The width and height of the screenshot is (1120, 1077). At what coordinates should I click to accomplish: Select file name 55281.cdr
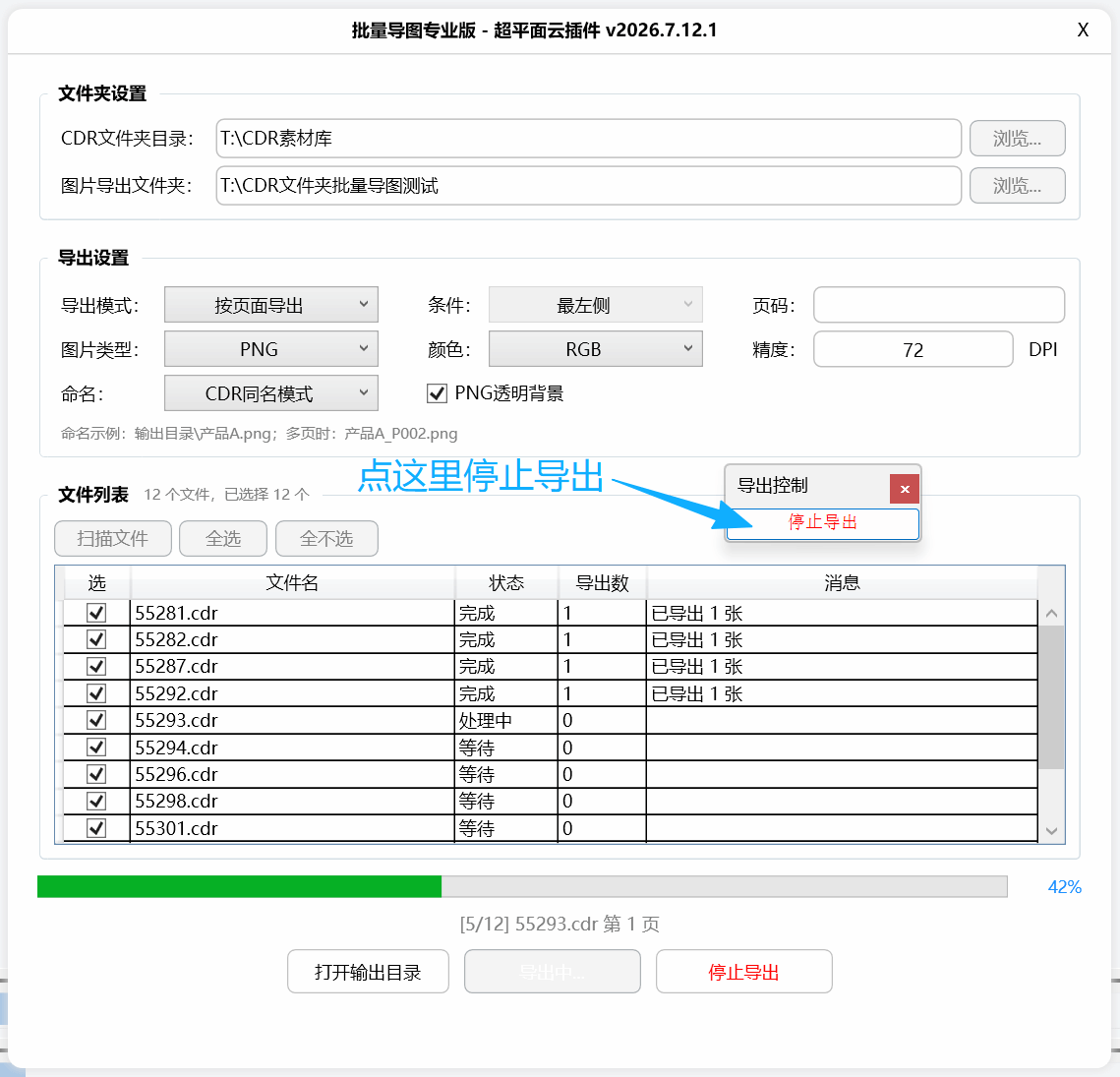click(x=176, y=613)
